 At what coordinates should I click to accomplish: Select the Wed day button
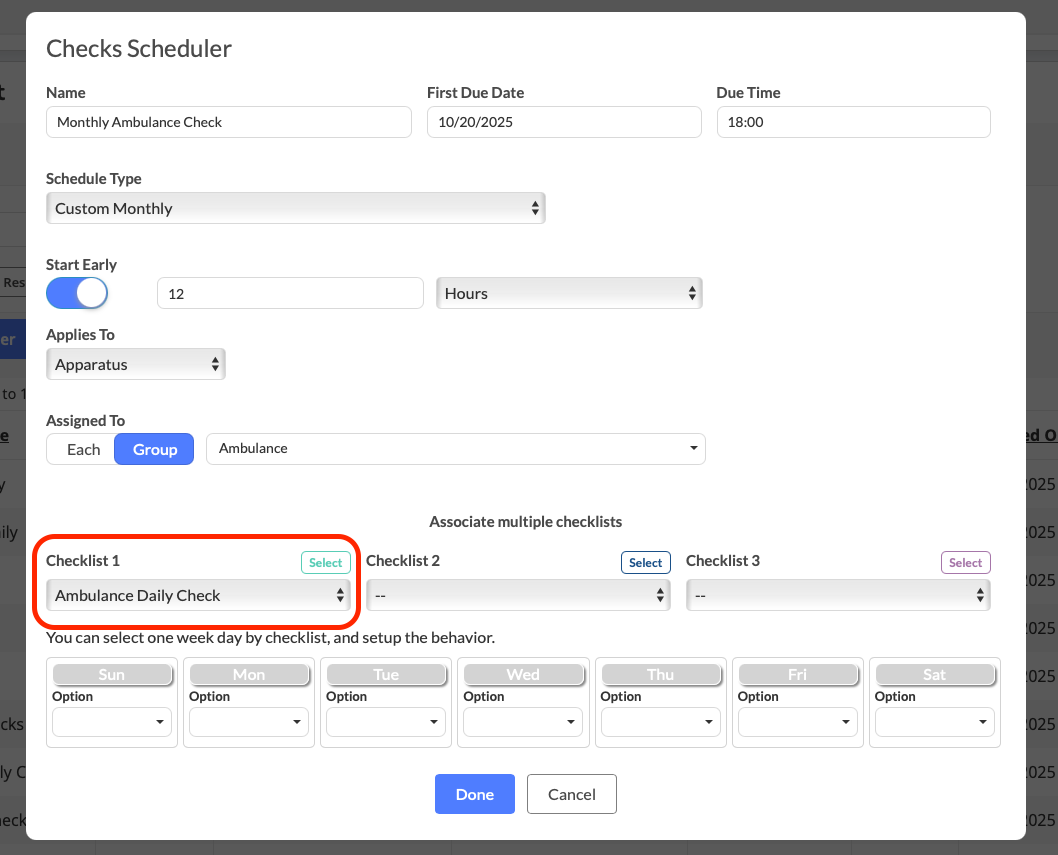(x=523, y=675)
